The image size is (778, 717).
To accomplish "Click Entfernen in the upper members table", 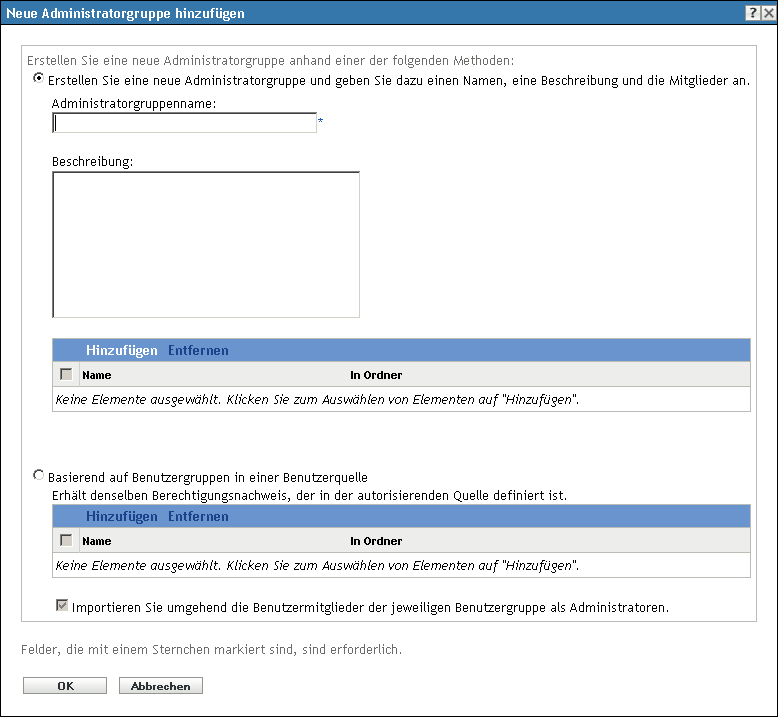I will pyautogui.click(x=198, y=350).
